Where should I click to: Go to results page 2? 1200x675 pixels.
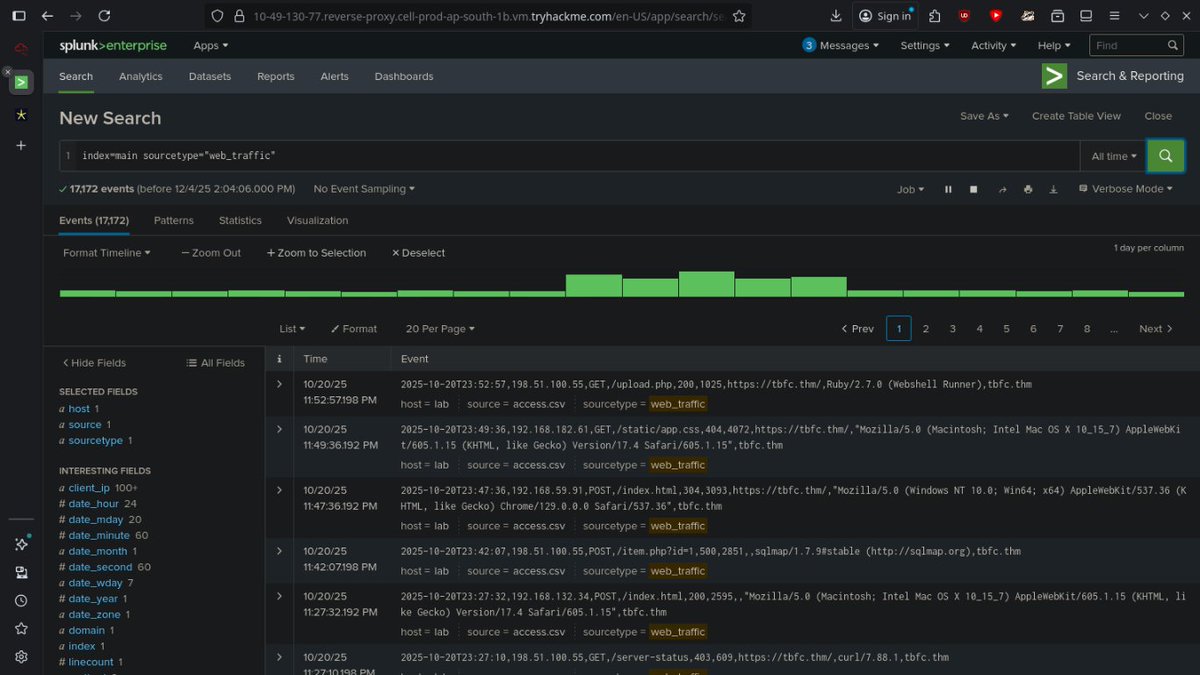pos(926,329)
